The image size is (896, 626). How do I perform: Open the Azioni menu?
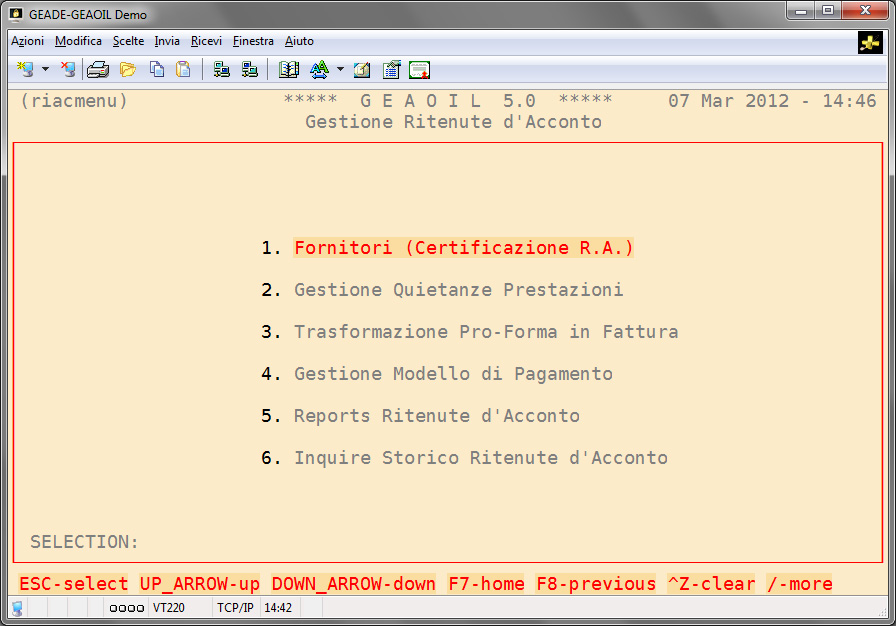coord(27,41)
